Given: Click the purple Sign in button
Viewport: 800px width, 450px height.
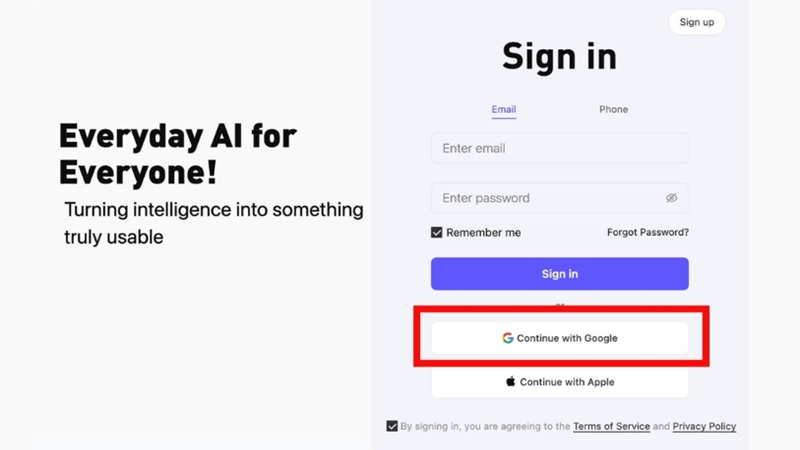Looking at the screenshot, I should (560, 274).
